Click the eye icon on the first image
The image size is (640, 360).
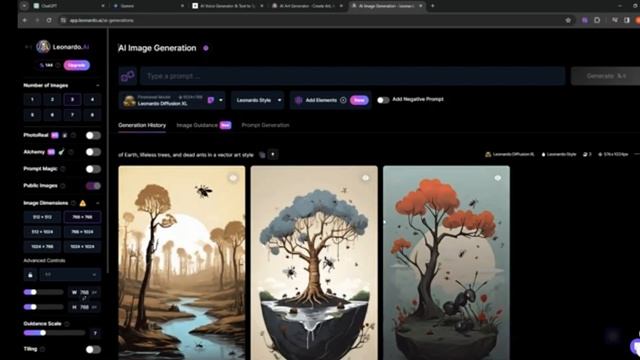(233, 178)
